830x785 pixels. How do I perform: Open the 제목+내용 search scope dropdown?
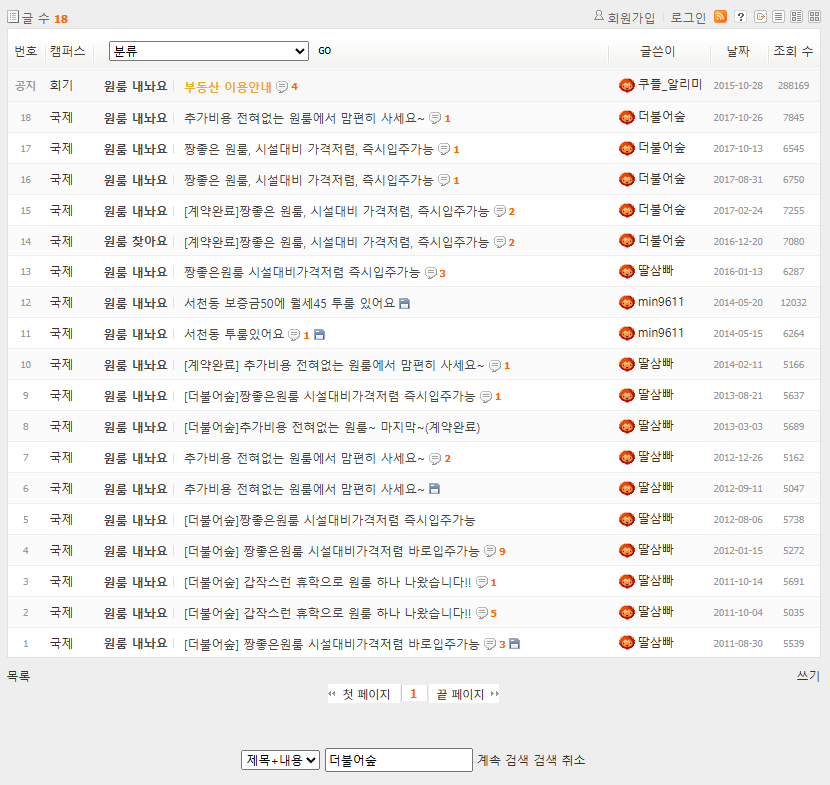pyautogui.click(x=280, y=759)
